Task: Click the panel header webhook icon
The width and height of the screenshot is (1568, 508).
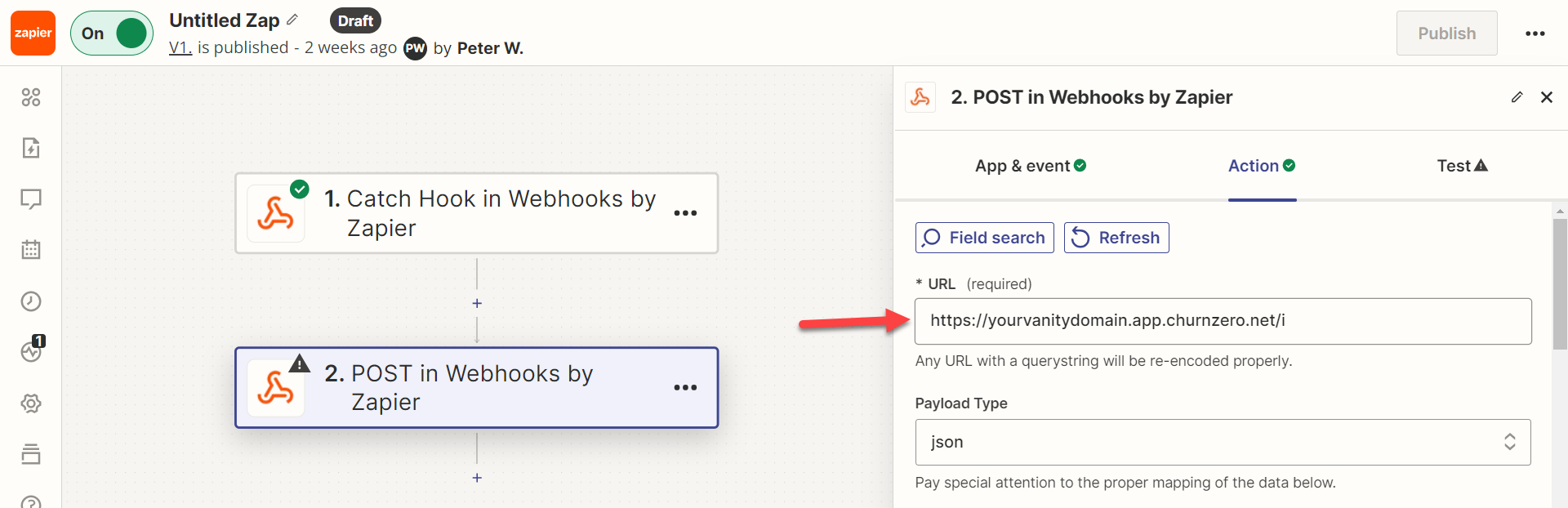Action: 920,97
